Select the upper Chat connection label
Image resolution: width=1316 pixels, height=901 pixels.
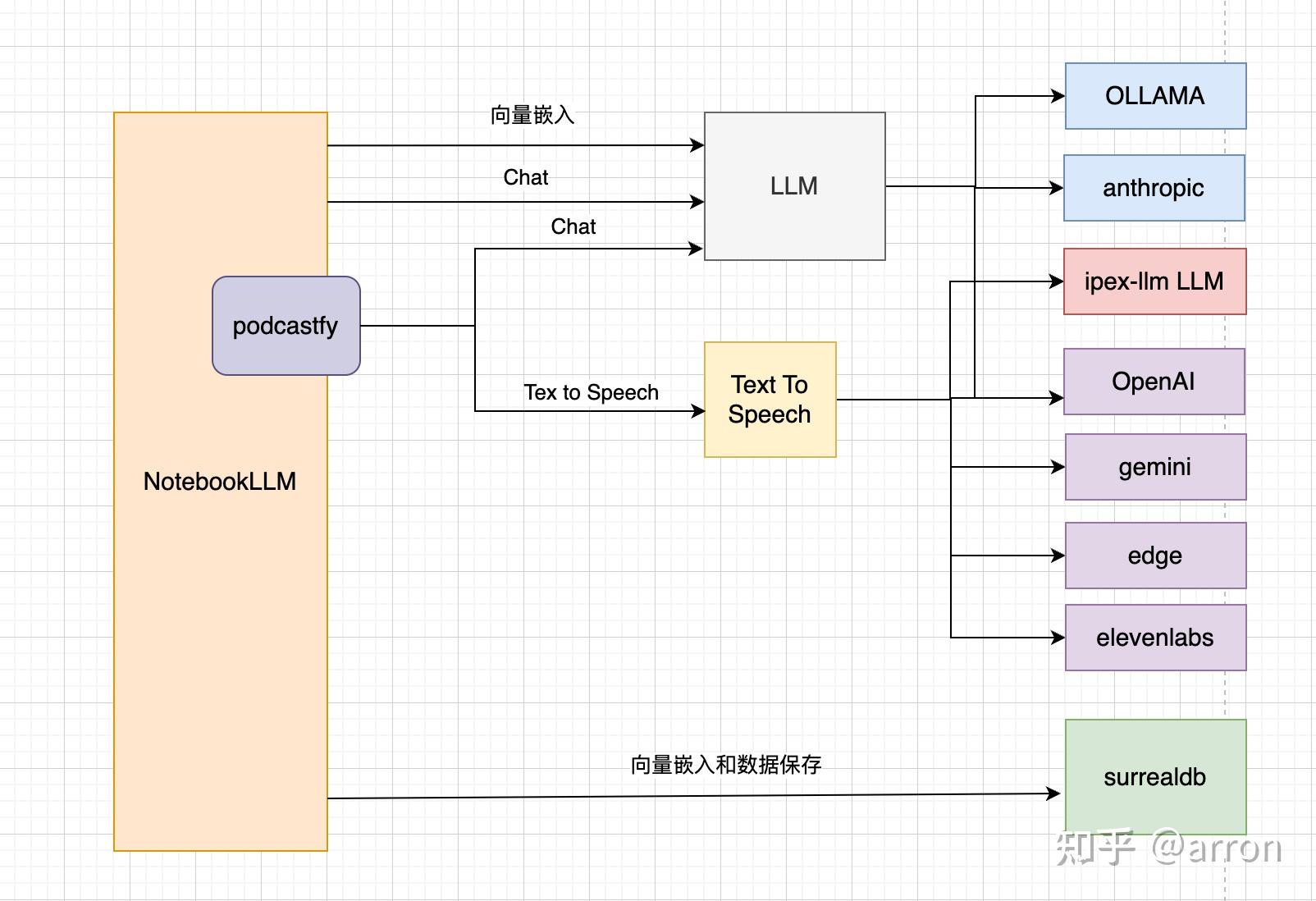pos(525,177)
